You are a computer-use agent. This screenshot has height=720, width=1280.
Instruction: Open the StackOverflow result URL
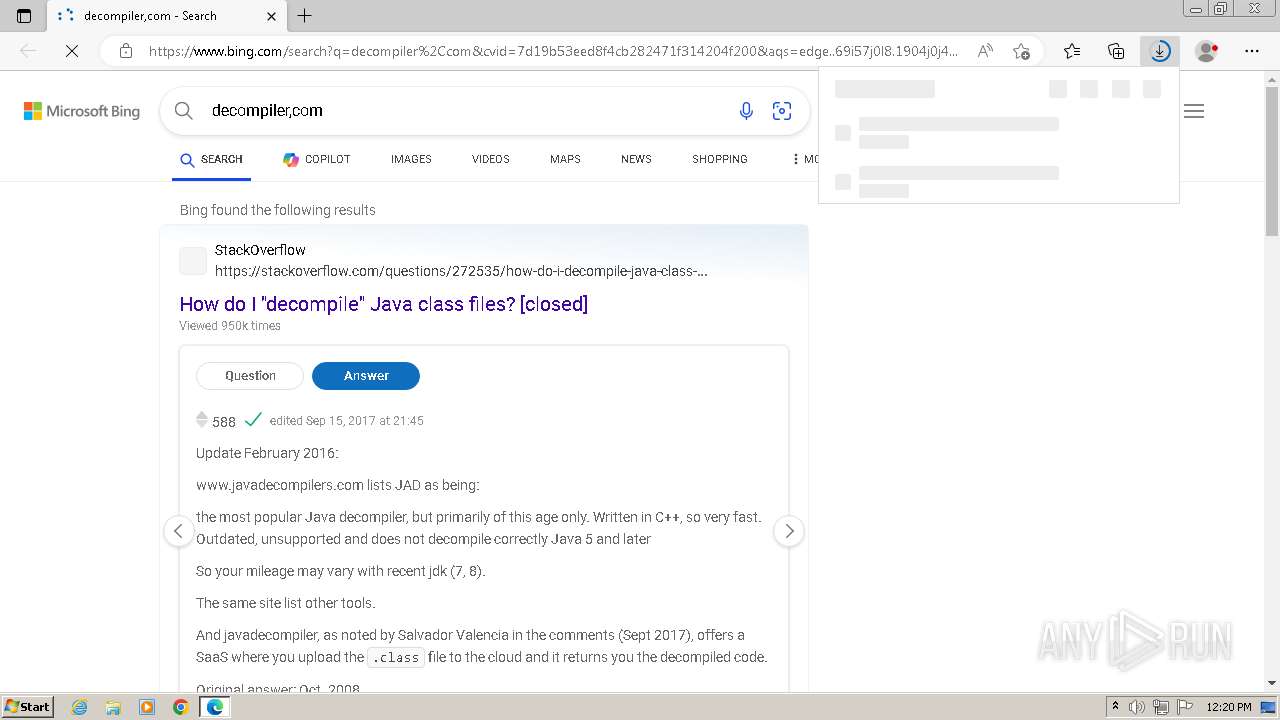point(461,271)
